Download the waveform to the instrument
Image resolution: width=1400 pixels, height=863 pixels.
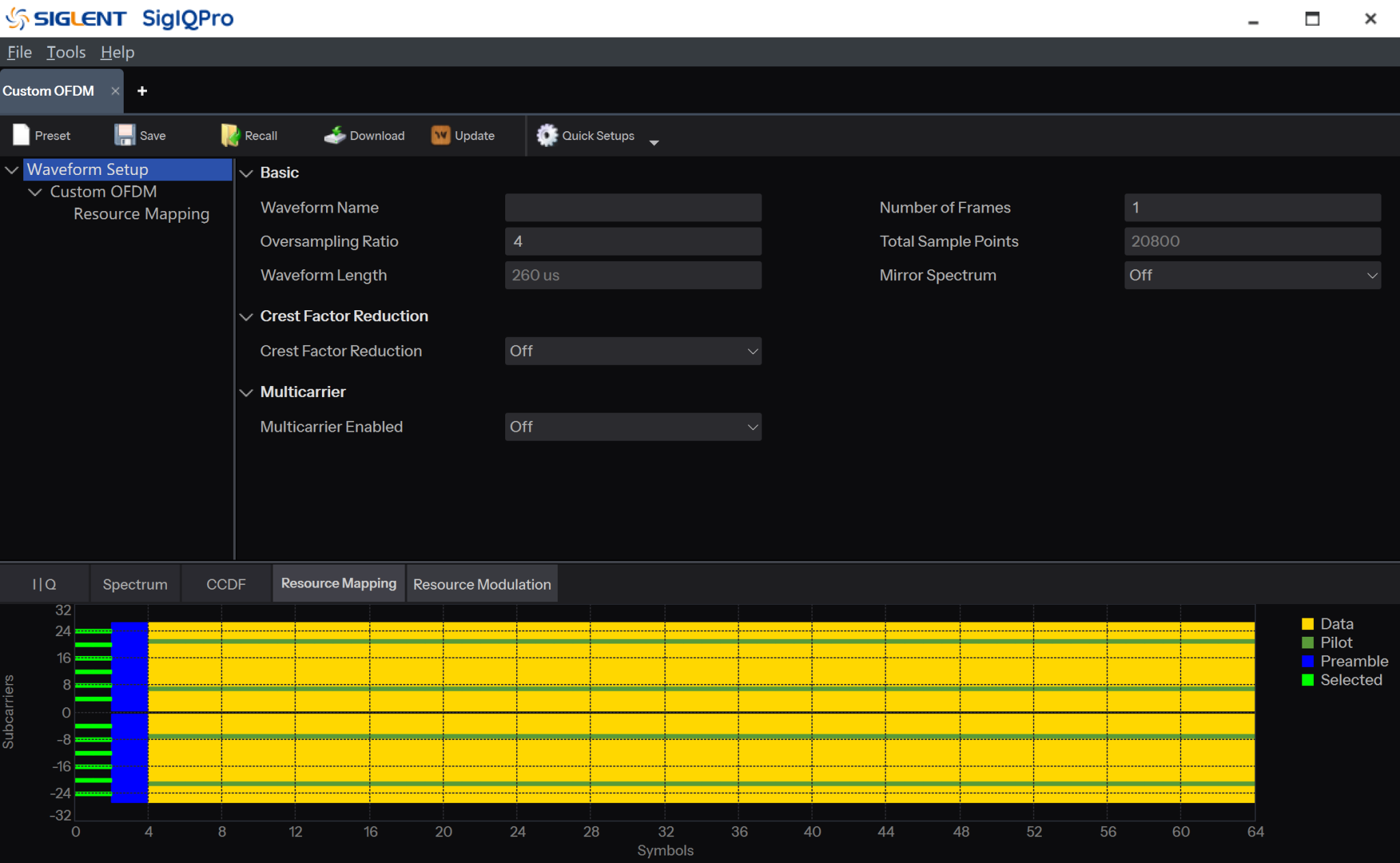coord(335,135)
